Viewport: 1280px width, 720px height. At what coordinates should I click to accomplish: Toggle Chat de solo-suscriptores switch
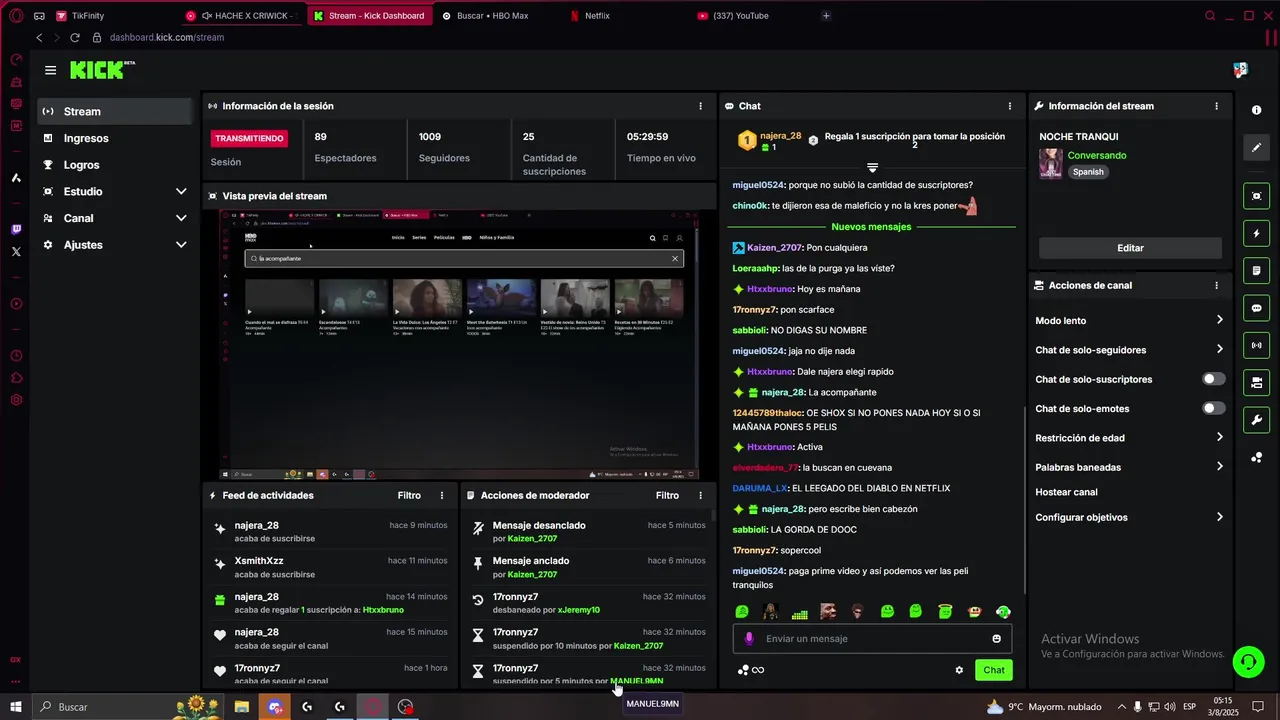[x=1213, y=379]
